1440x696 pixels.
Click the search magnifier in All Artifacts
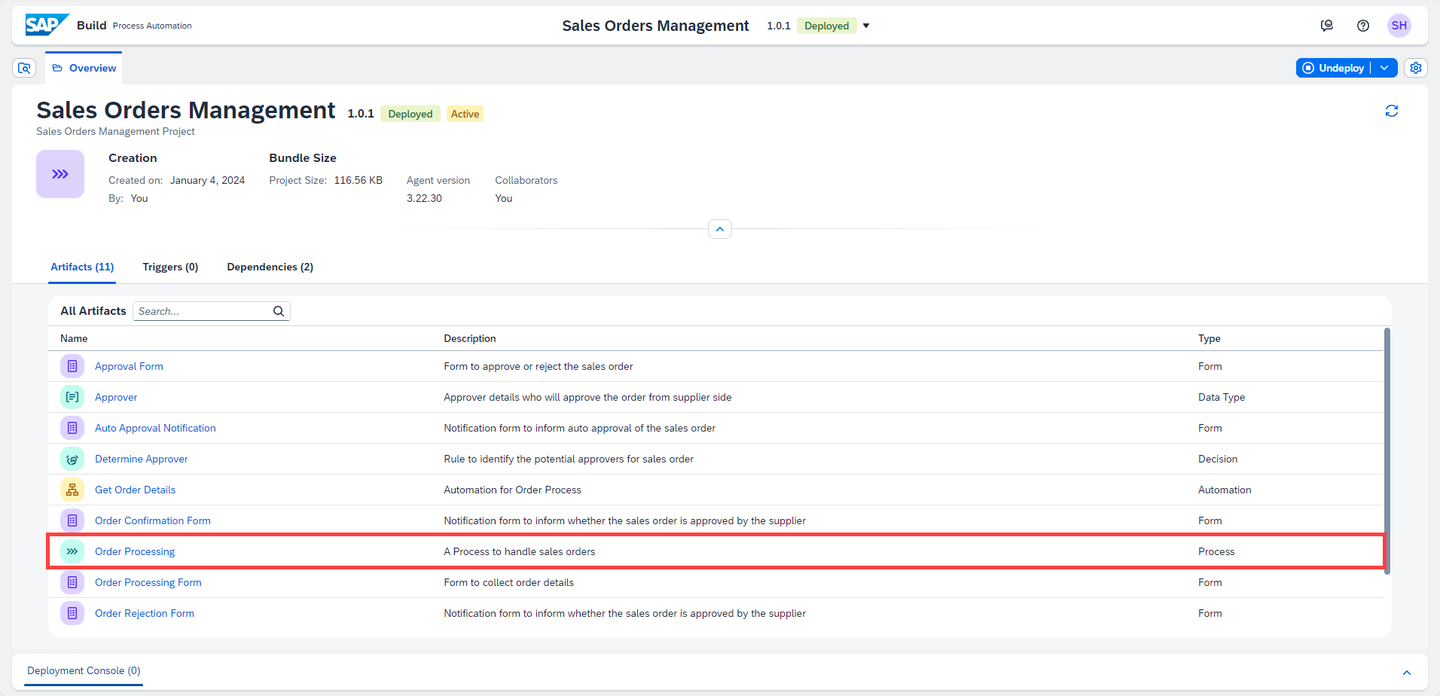click(x=279, y=311)
